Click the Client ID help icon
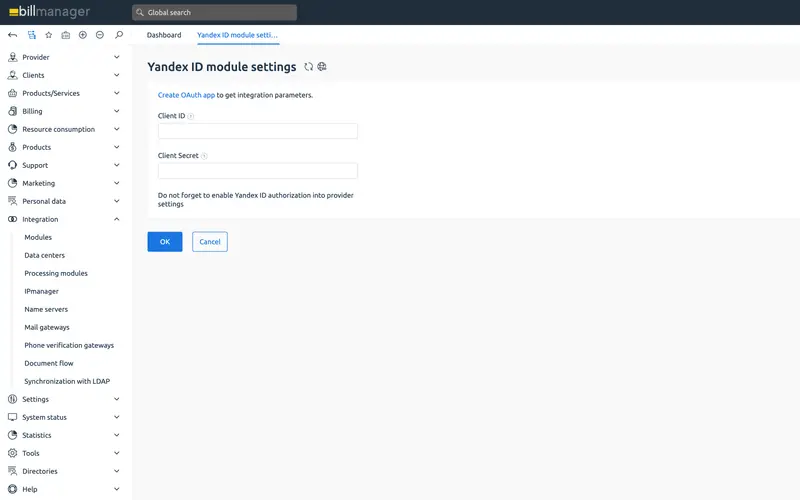800x500 pixels. coord(191,116)
